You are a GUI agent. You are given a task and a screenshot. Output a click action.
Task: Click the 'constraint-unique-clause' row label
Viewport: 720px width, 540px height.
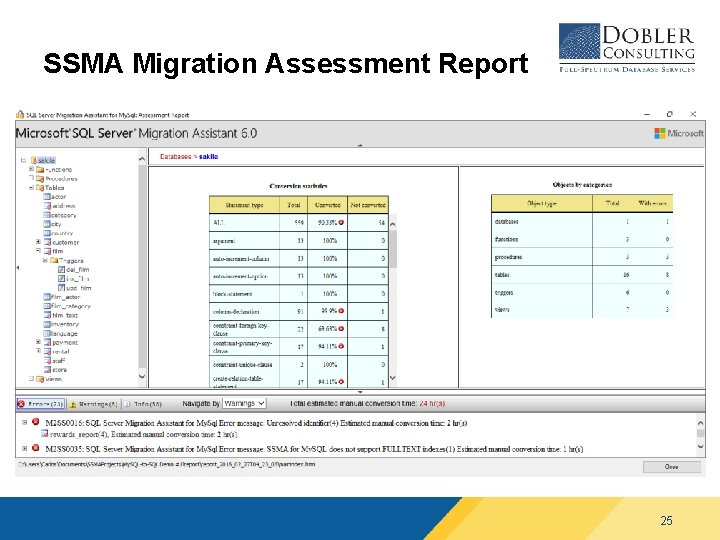[x=242, y=365]
